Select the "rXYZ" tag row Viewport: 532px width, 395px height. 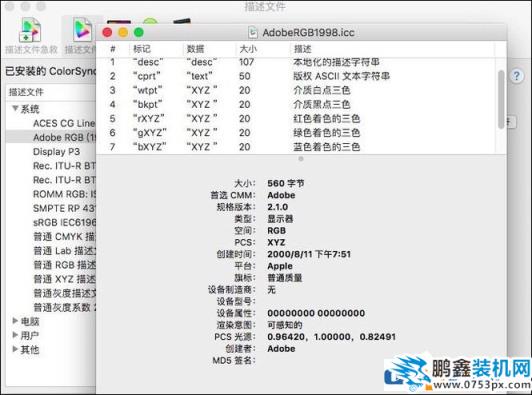[297, 118]
